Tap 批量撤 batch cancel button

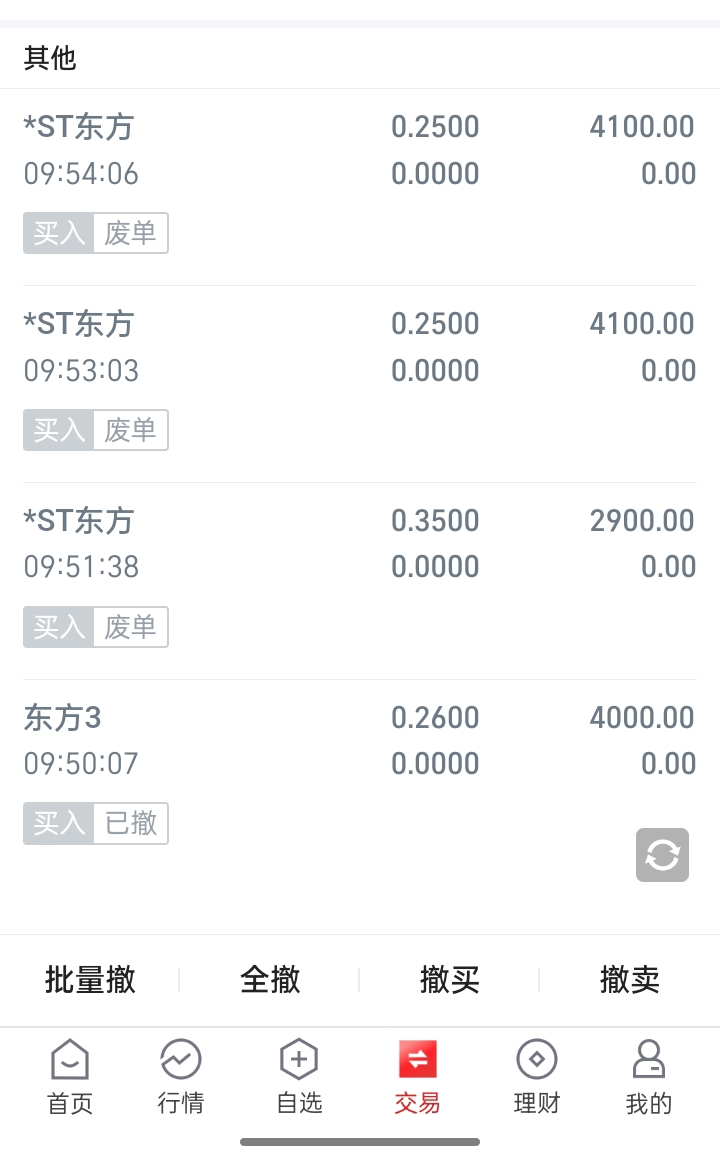(x=90, y=979)
